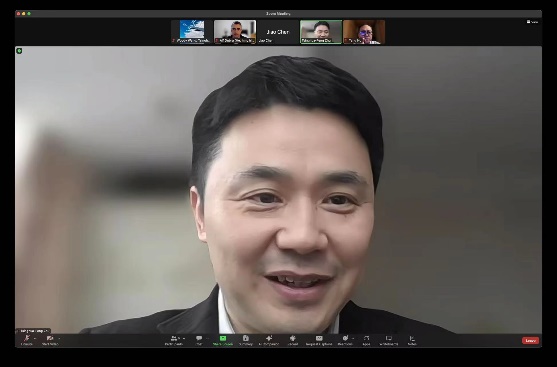Unmute the microphone
Screen dimensions: 557x367
(x=26, y=338)
